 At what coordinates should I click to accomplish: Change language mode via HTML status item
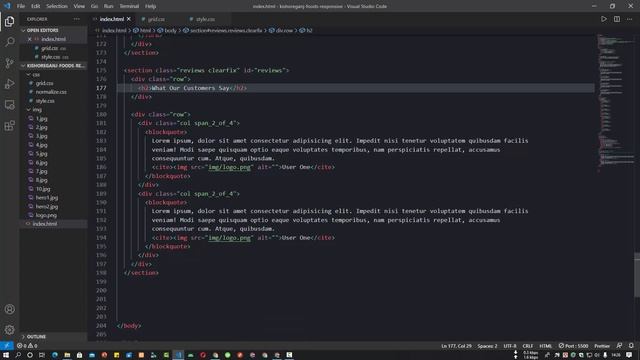point(545,346)
